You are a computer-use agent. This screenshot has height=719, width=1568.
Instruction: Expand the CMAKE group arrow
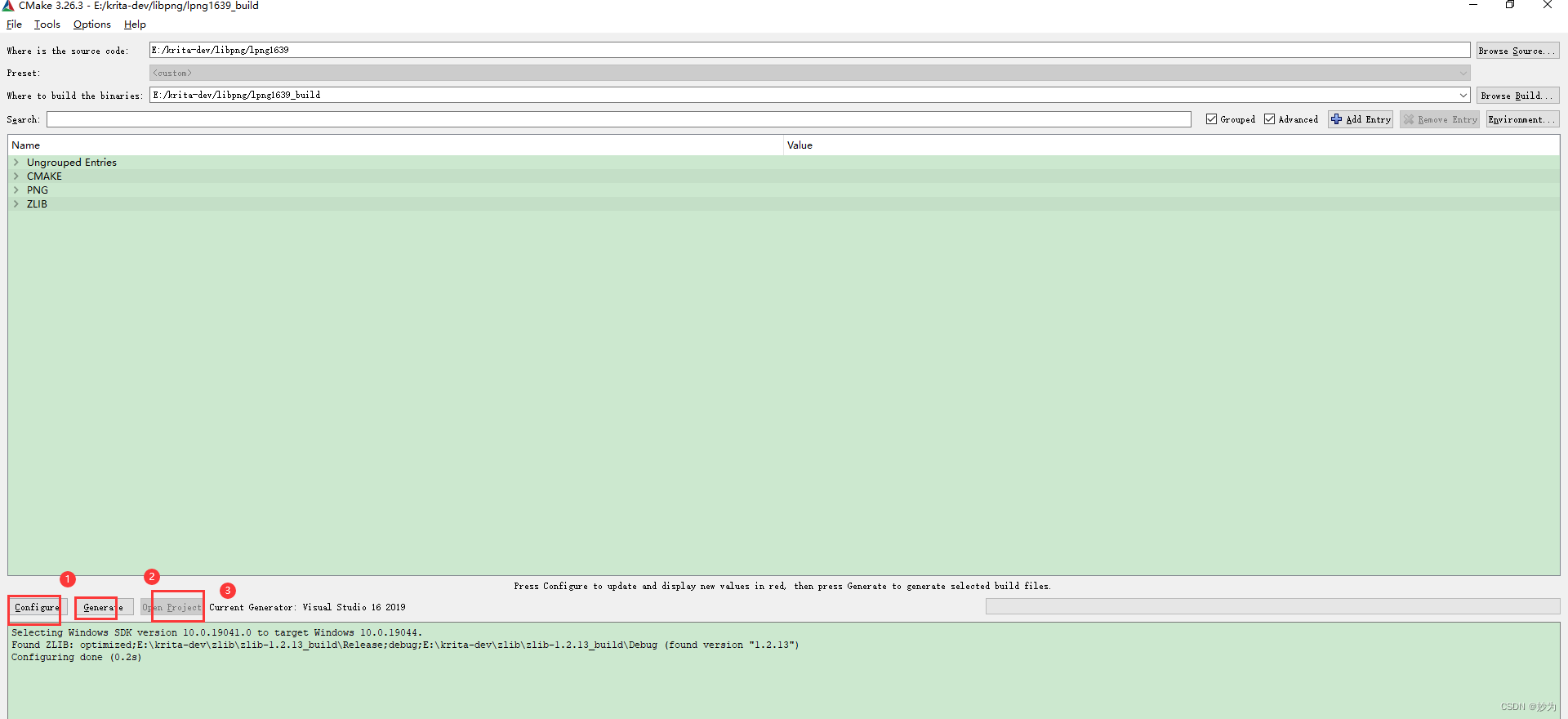tap(16, 176)
